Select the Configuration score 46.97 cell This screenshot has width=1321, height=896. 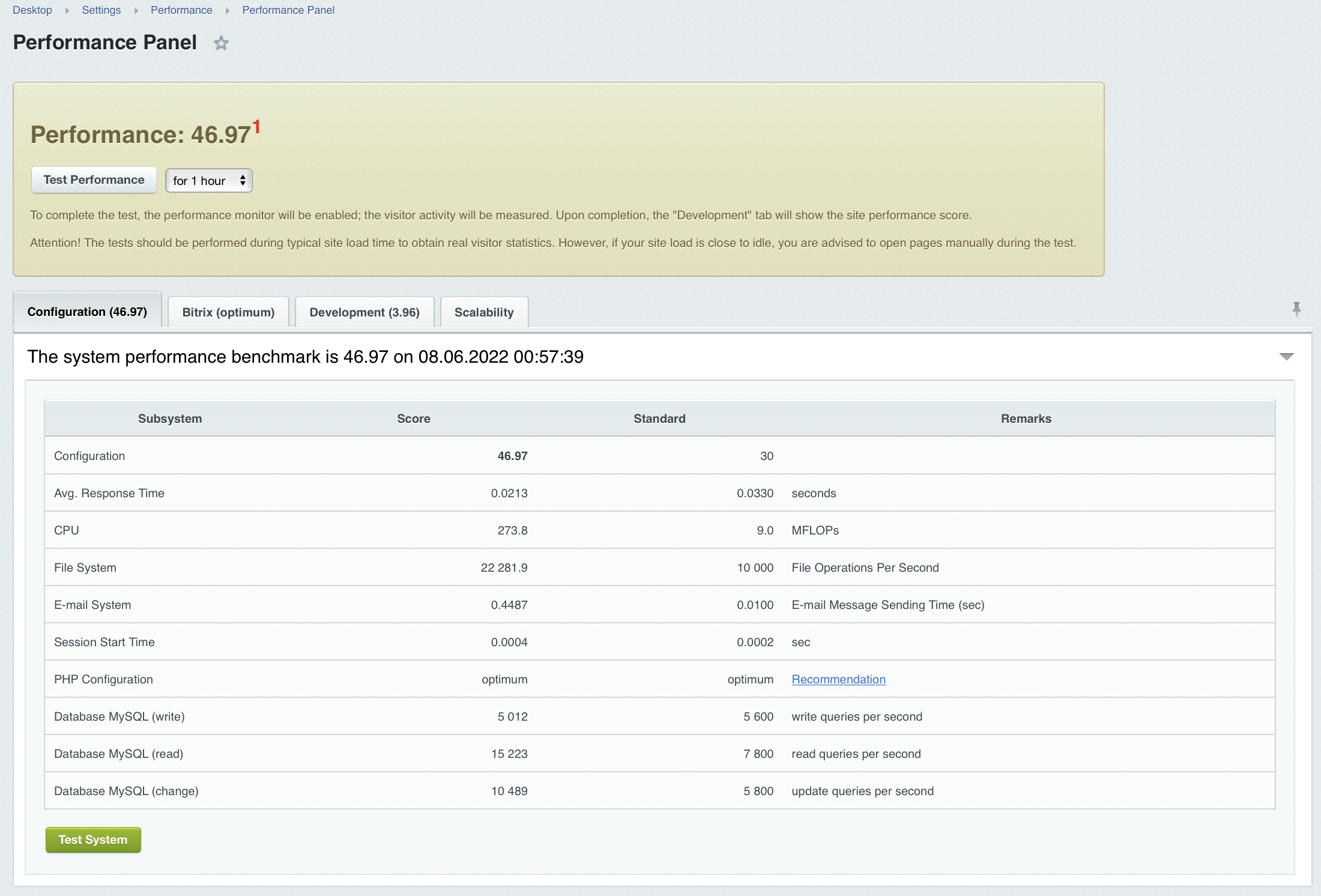tap(512, 456)
